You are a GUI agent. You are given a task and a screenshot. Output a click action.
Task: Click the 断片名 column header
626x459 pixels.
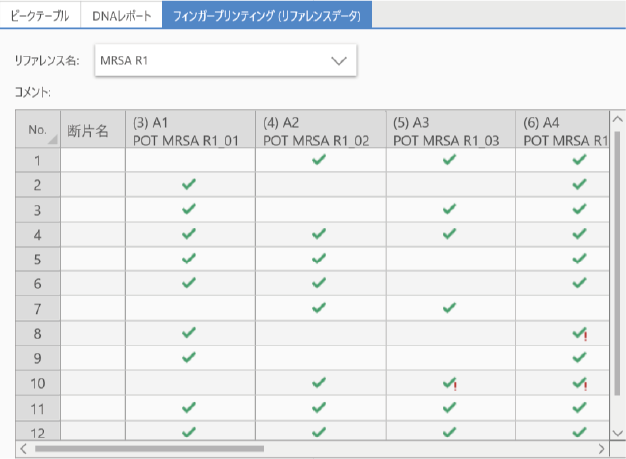pyautogui.click(x=93, y=130)
